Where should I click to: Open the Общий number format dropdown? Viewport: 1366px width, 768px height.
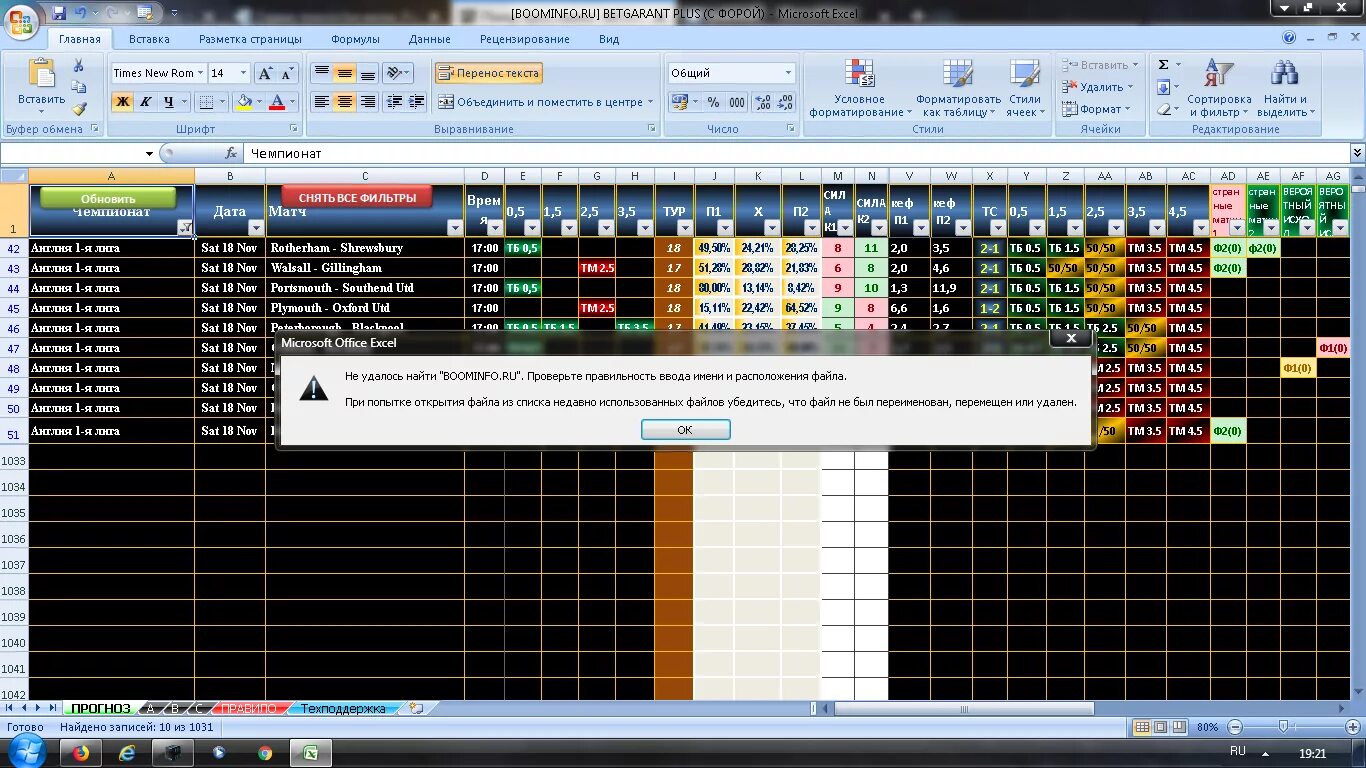click(x=788, y=73)
